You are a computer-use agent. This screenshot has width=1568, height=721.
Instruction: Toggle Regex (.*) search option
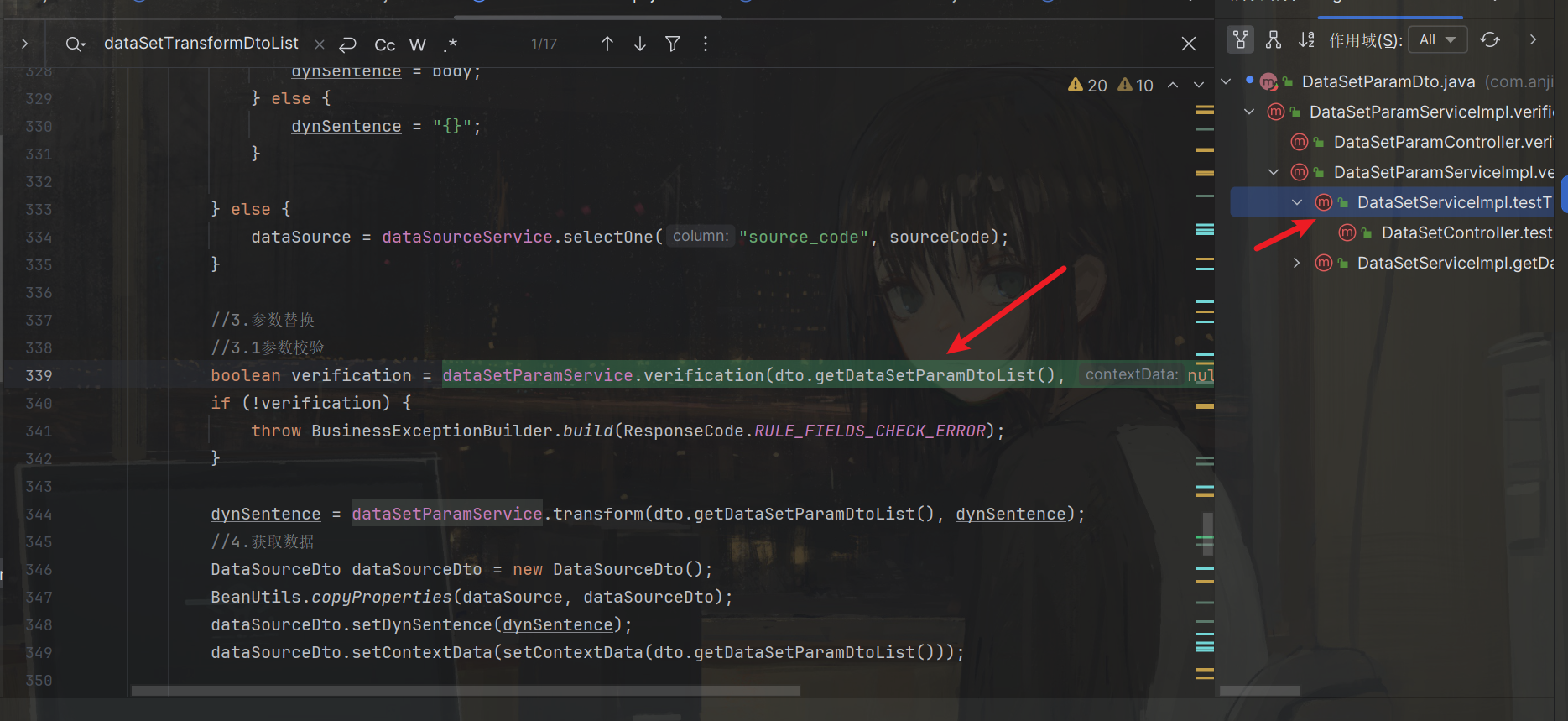(451, 44)
